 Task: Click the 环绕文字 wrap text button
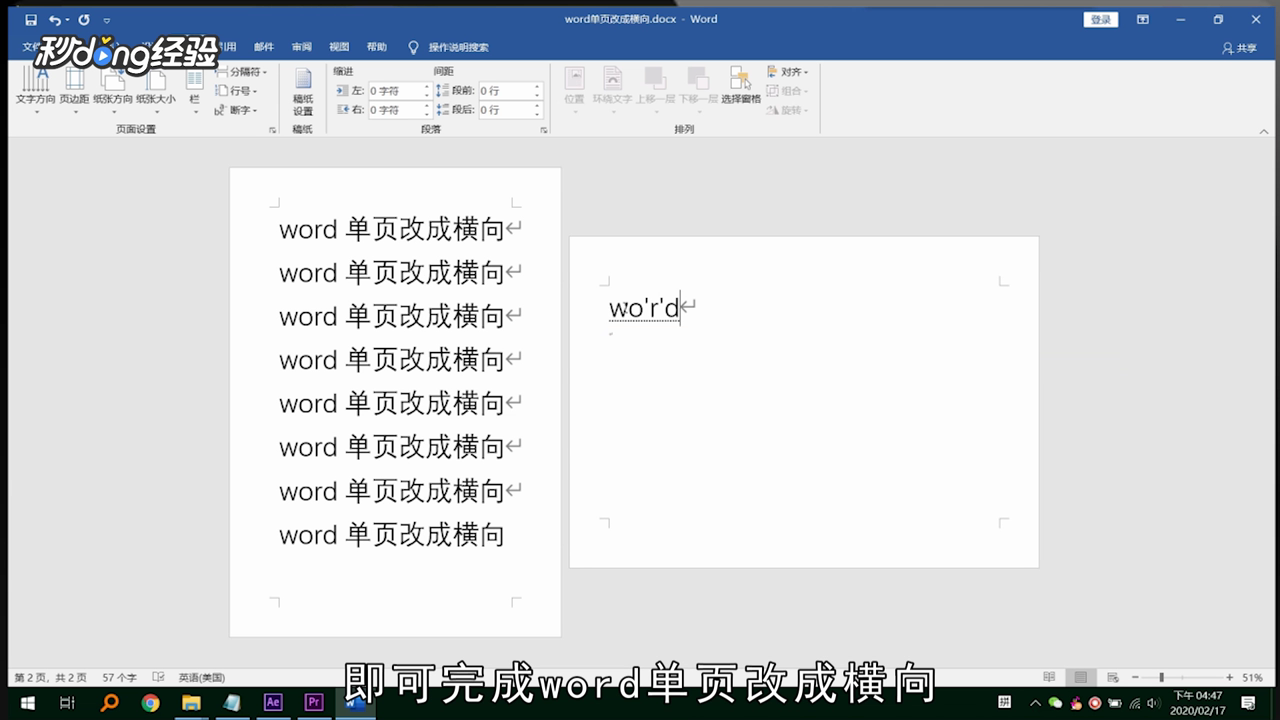pos(612,88)
